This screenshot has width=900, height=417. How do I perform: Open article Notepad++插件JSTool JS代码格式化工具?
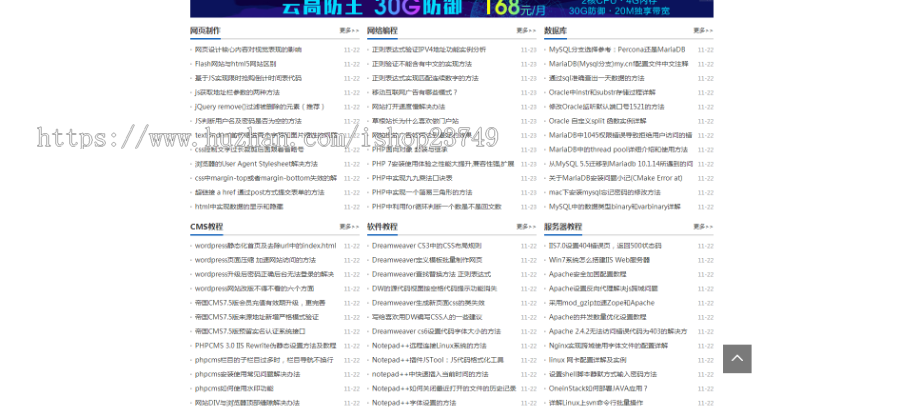point(438,360)
